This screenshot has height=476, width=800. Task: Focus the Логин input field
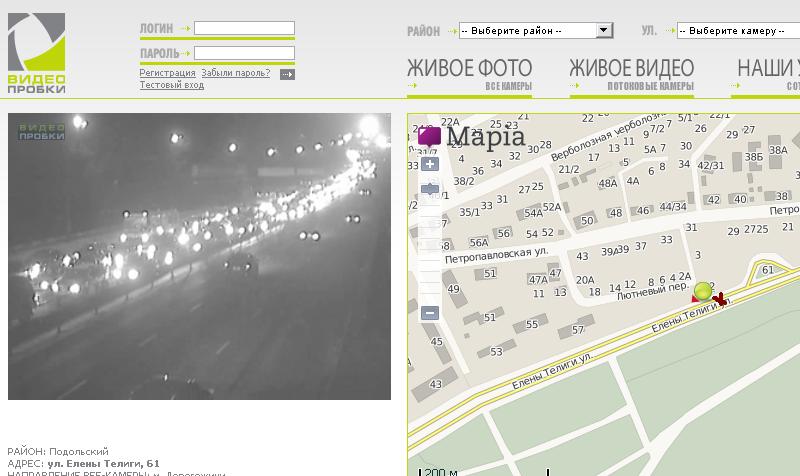[244, 28]
